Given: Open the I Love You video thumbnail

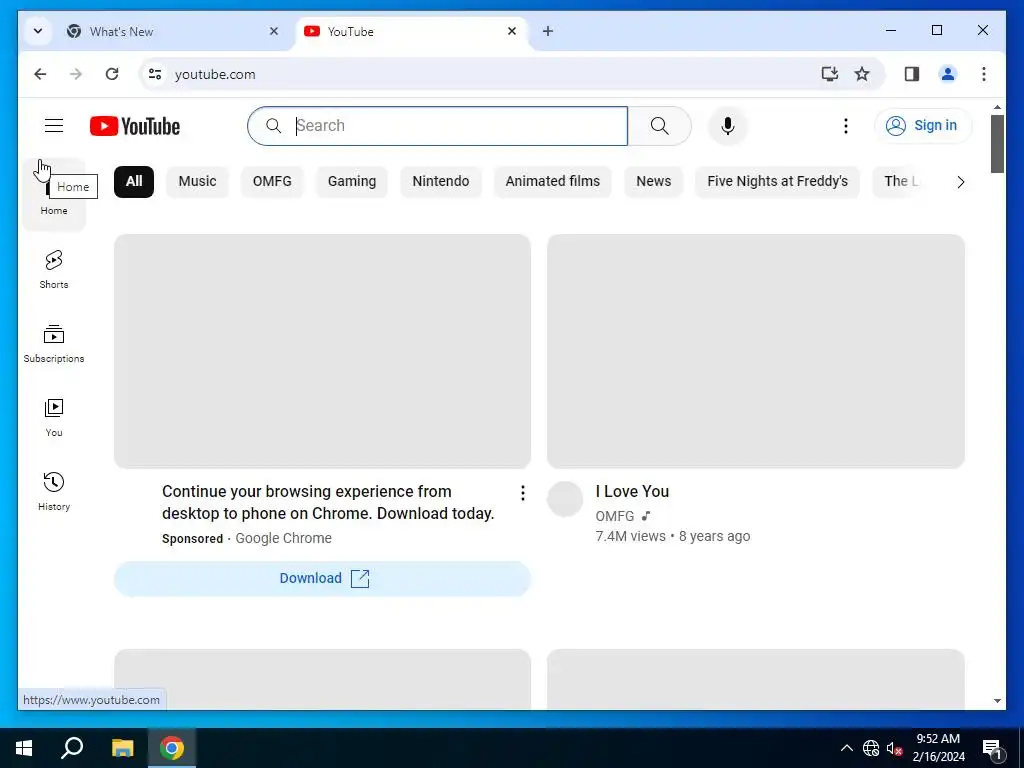Looking at the screenshot, I should tap(756, 351).
